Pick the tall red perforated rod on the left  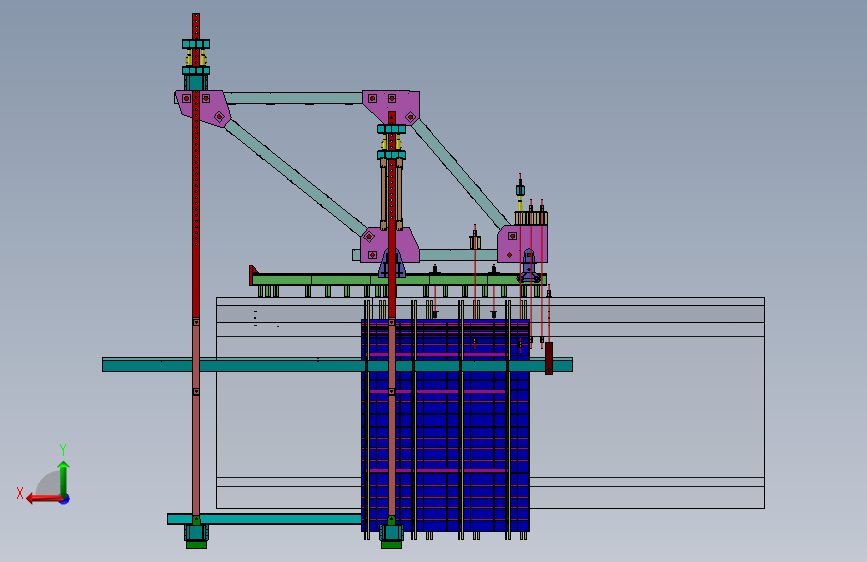pos(196,166)
